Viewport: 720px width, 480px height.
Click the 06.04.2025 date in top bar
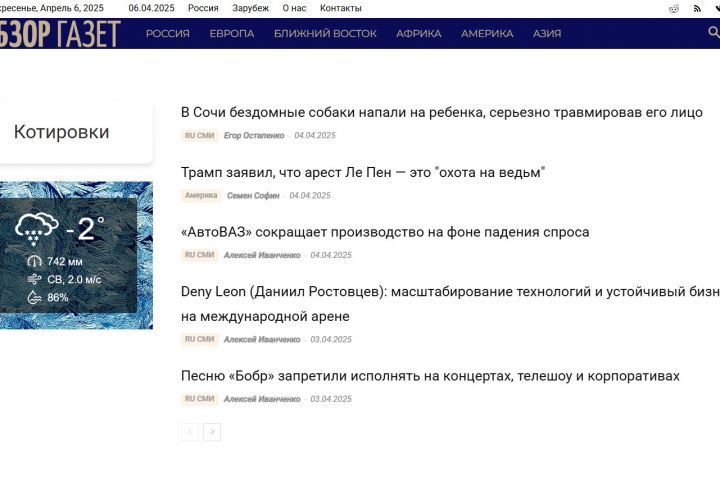pos(151,8)
